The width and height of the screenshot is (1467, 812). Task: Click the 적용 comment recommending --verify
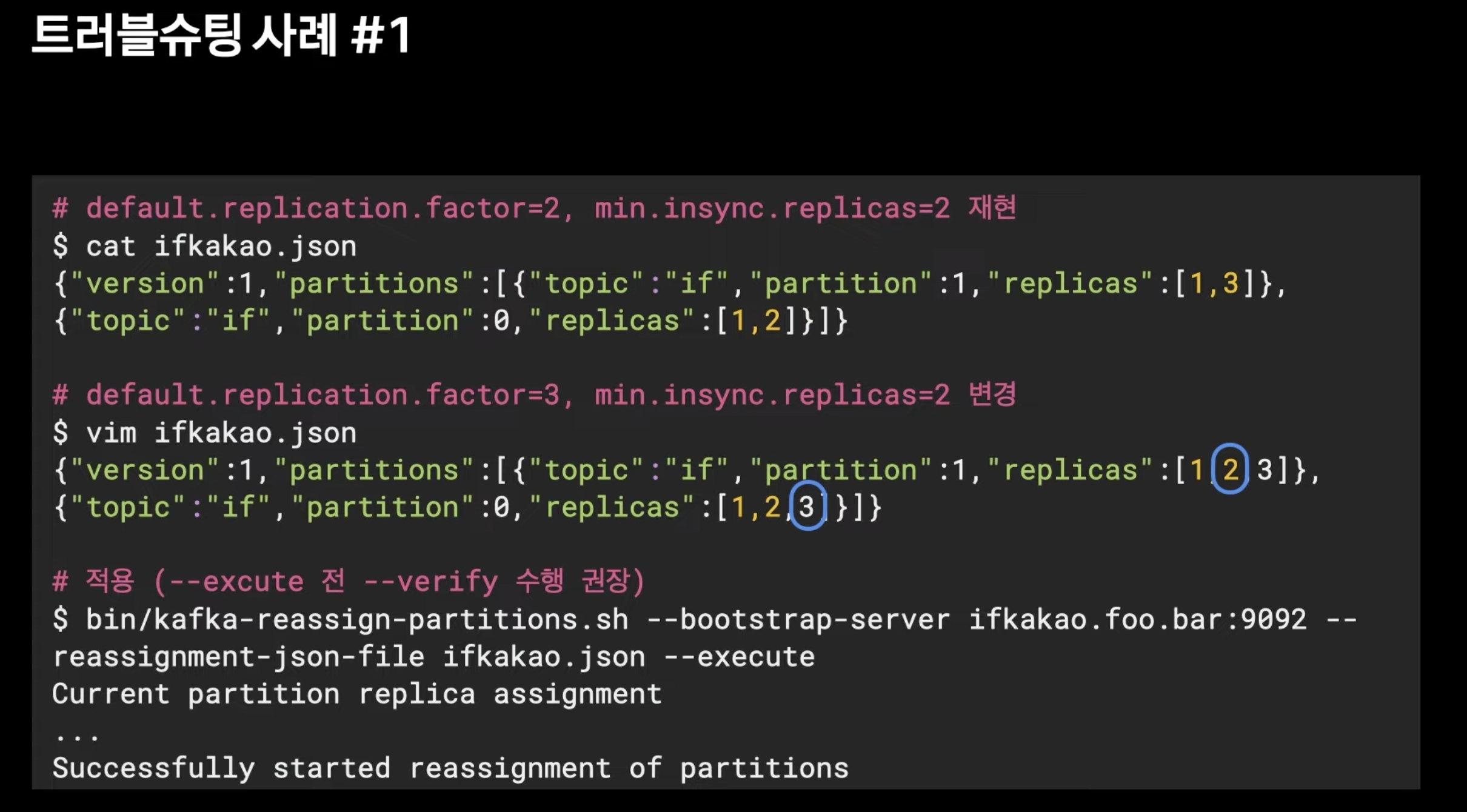coord(349,581)
